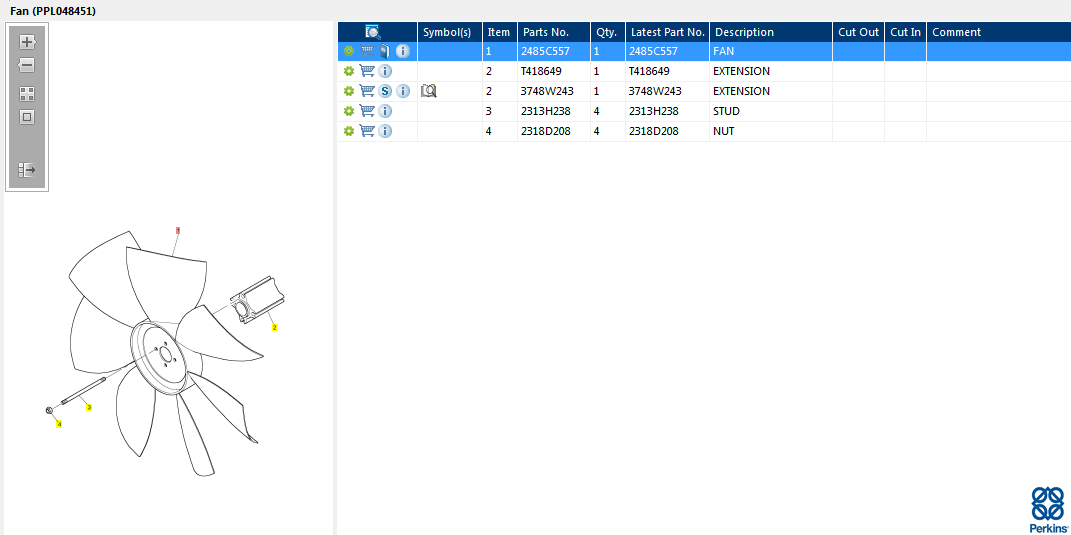Sort by the Item column header
This screenshot has height=535, width=1071.
point(500,32)
